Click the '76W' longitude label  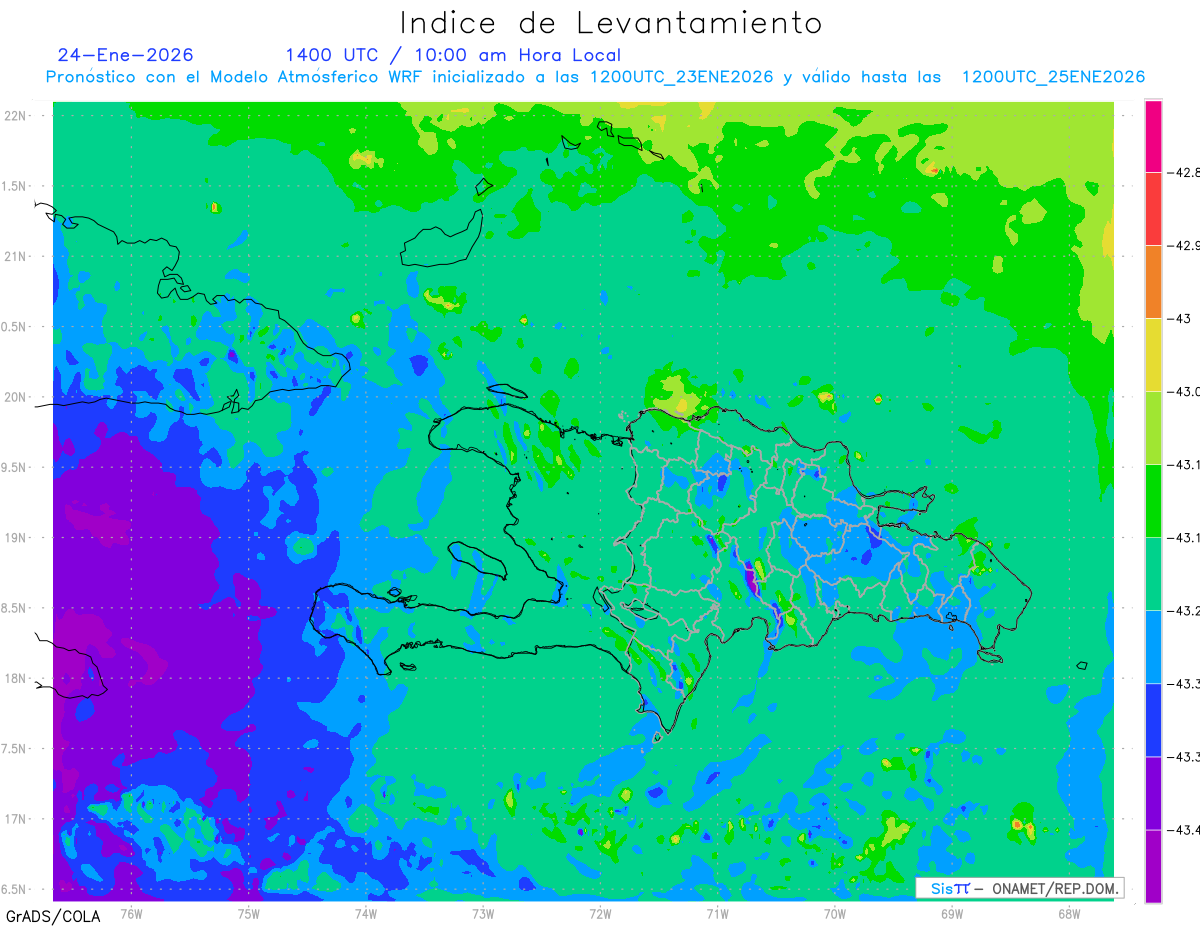pyautogui.click(x=131, y=913)
